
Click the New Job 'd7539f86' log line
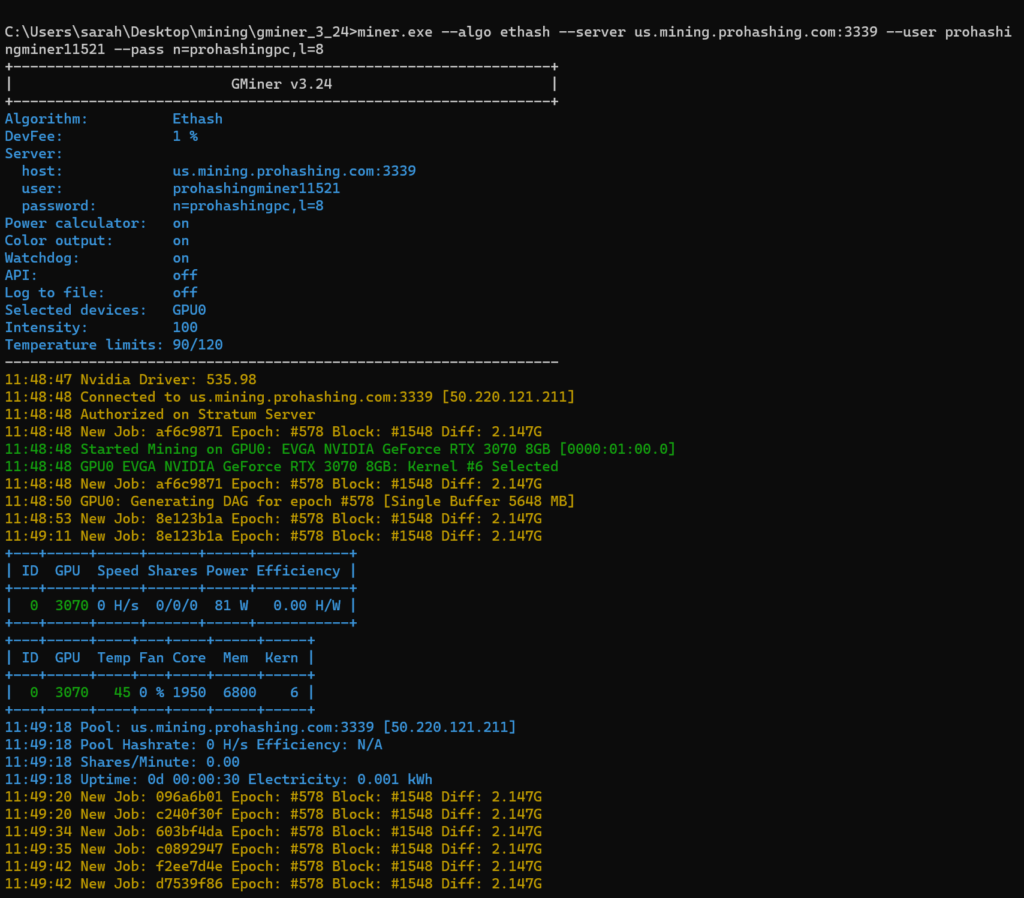[273, 884]
